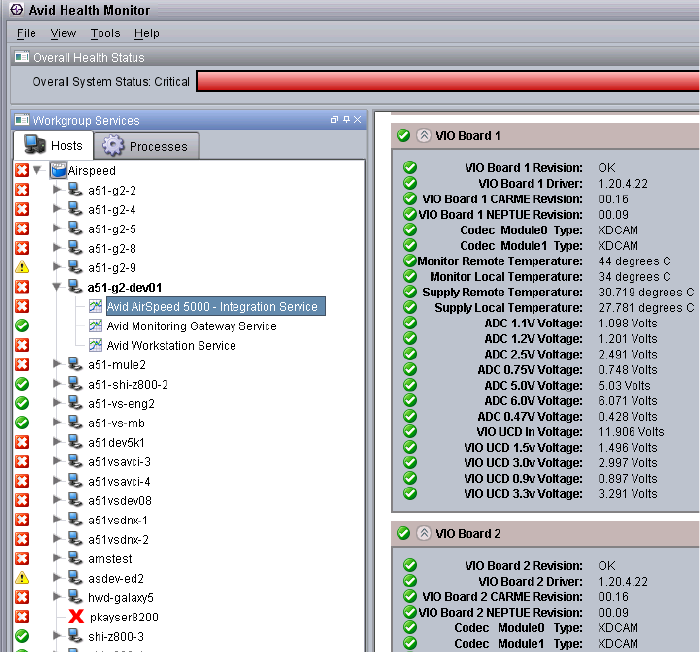700x652 pixels.
Task: Select the a51dev5k1 host
Action: (x=116, y=442)
